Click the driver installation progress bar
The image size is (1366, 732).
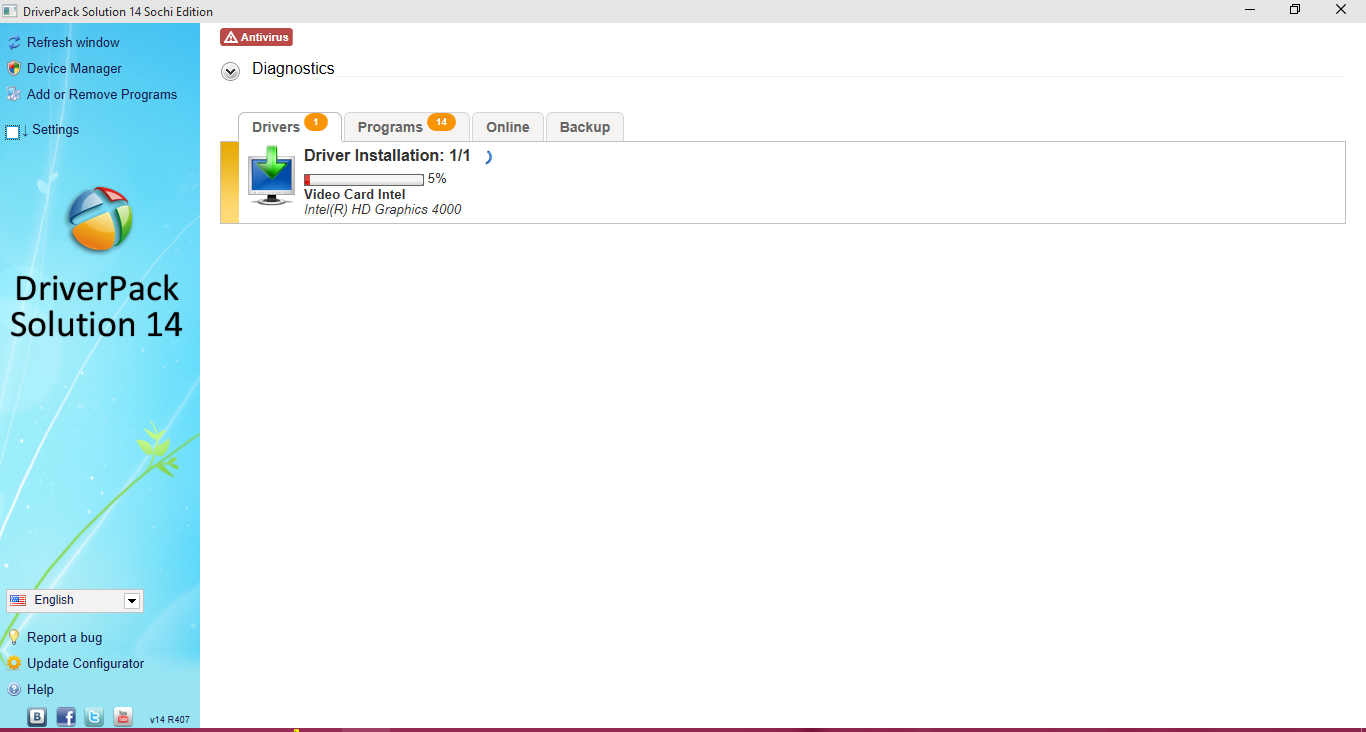pyautogui.click(x=364, y=180)
